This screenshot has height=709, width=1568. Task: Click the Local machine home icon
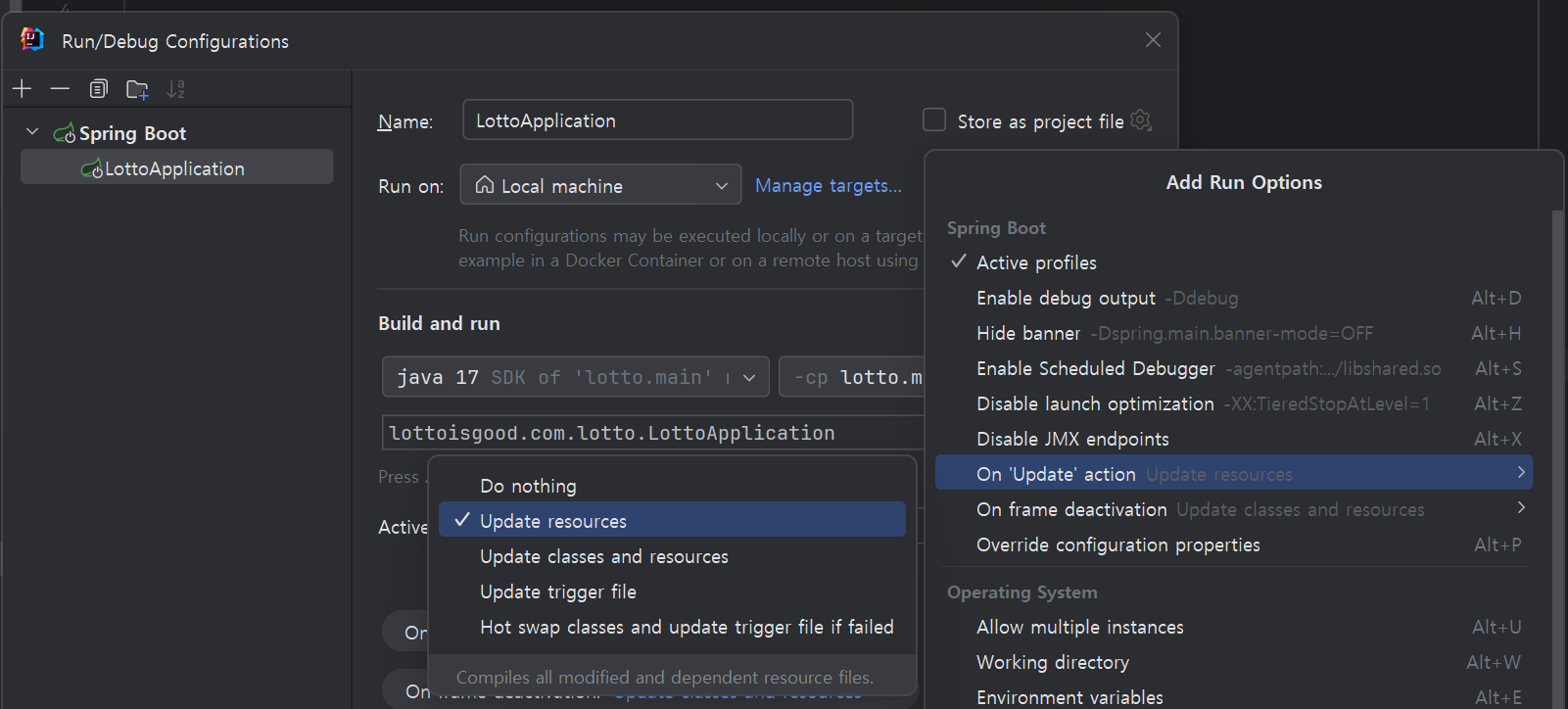pos(484,185)
